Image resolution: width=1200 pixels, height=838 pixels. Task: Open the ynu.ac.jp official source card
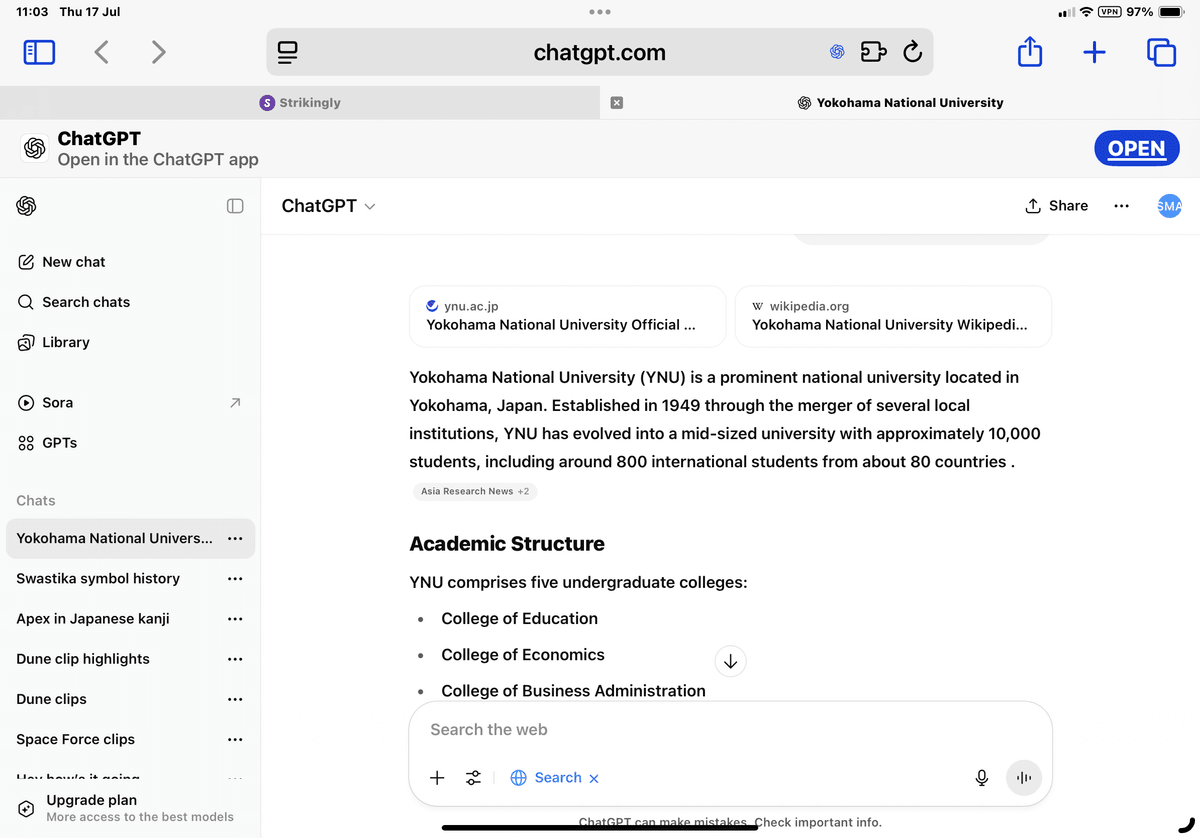point(567,316)
